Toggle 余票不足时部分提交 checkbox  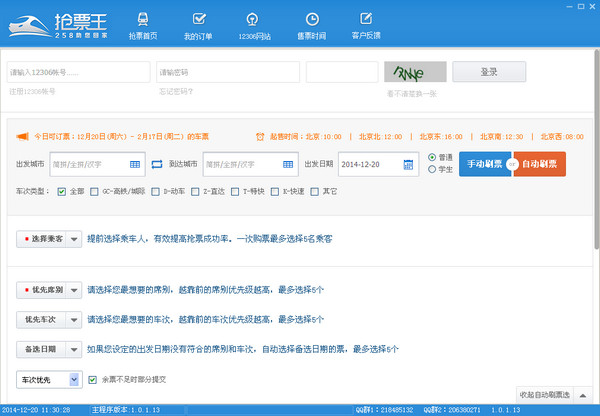tap(92, 379)
